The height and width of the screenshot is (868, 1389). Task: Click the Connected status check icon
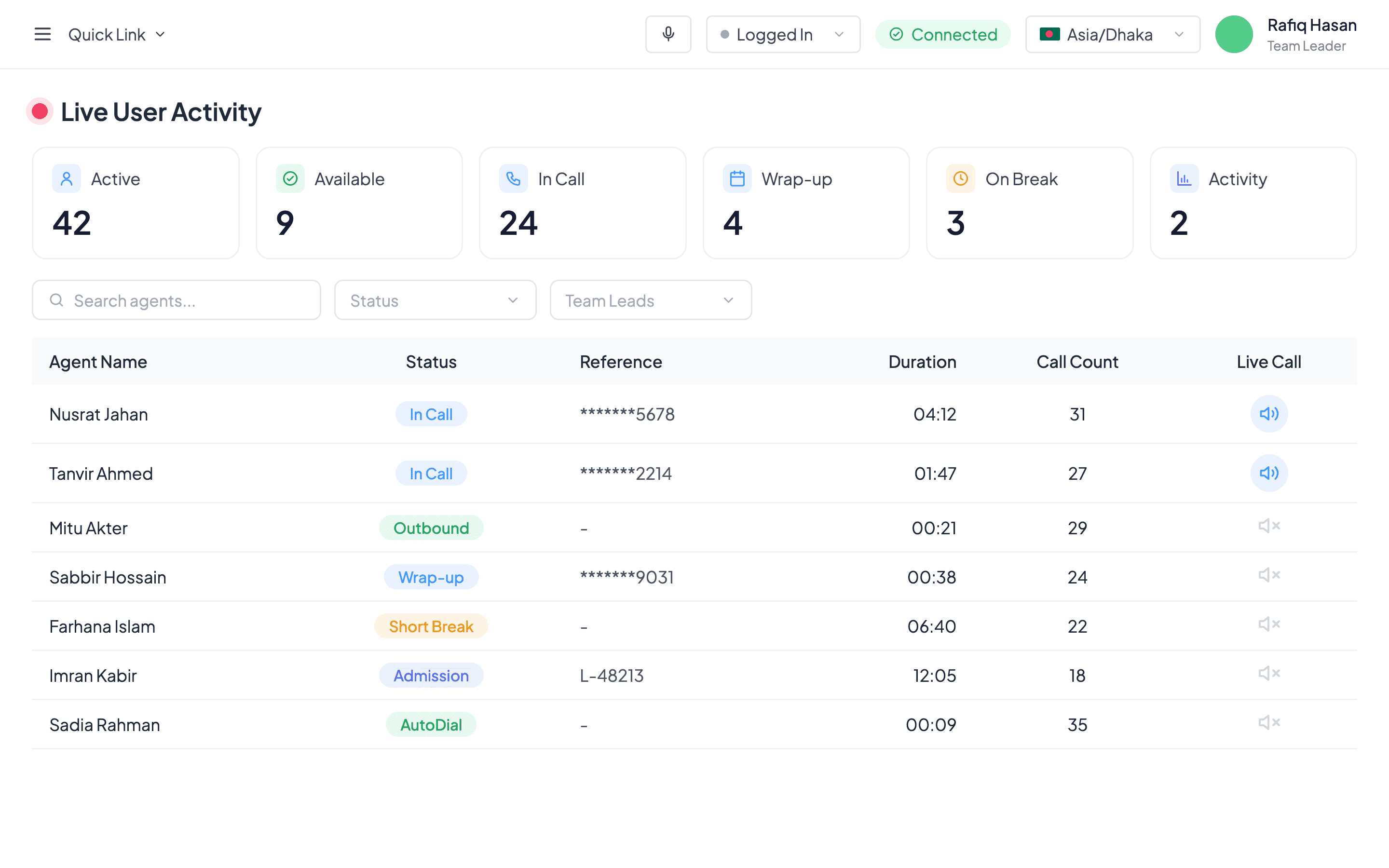(896, 34)
